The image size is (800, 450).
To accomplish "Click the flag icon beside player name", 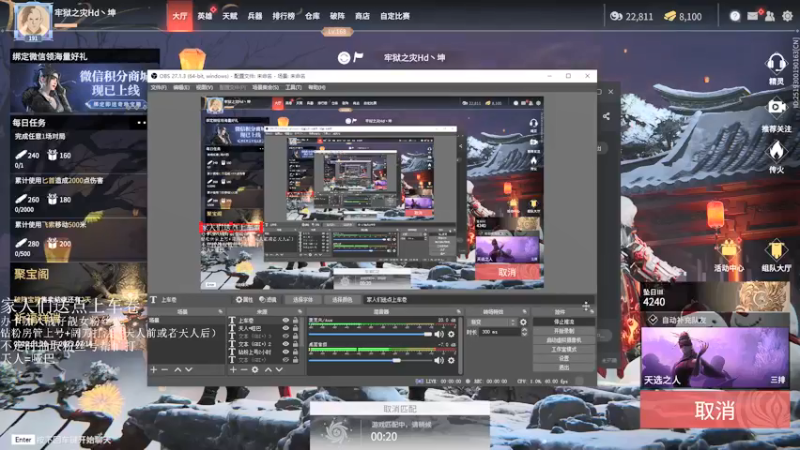I will [x=358, y=57].
